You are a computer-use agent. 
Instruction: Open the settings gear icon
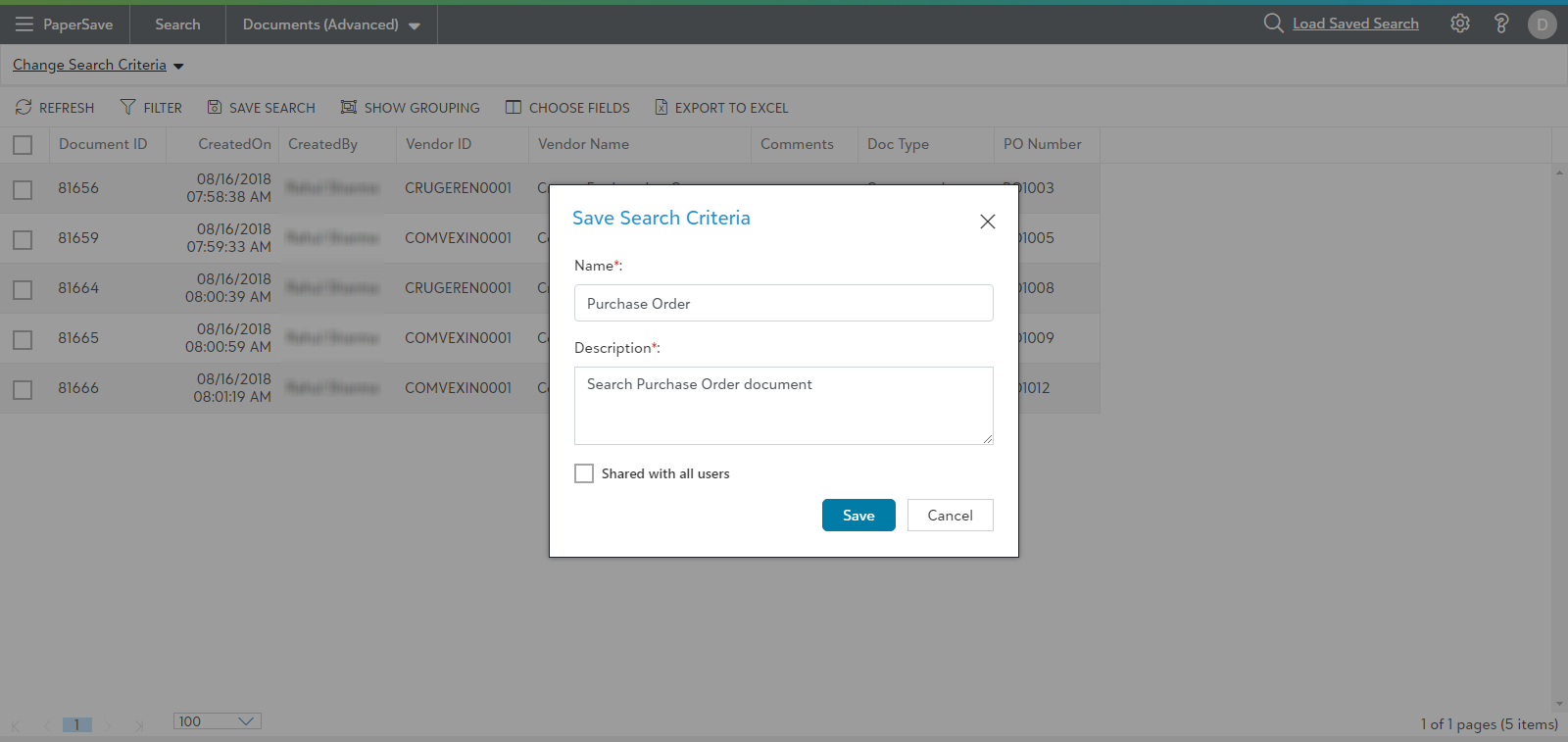pos(1460,24)
